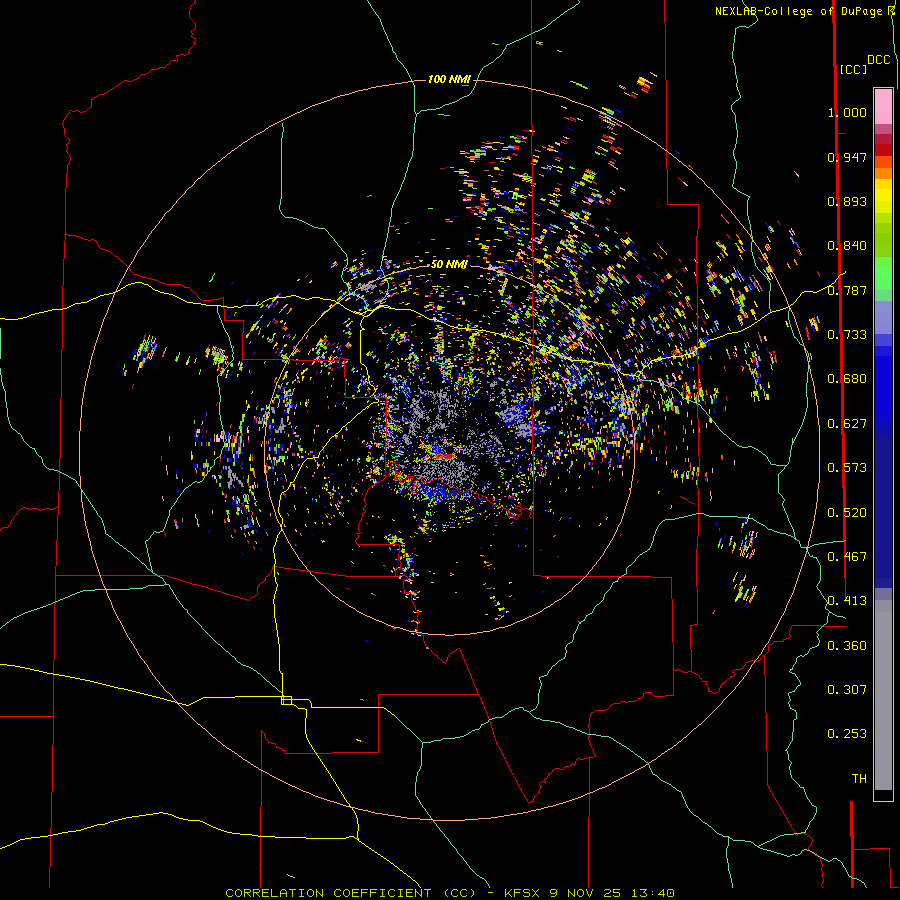Select the 0.627 legend value
The image size is (900, 900).
click(x=847, y=424)
